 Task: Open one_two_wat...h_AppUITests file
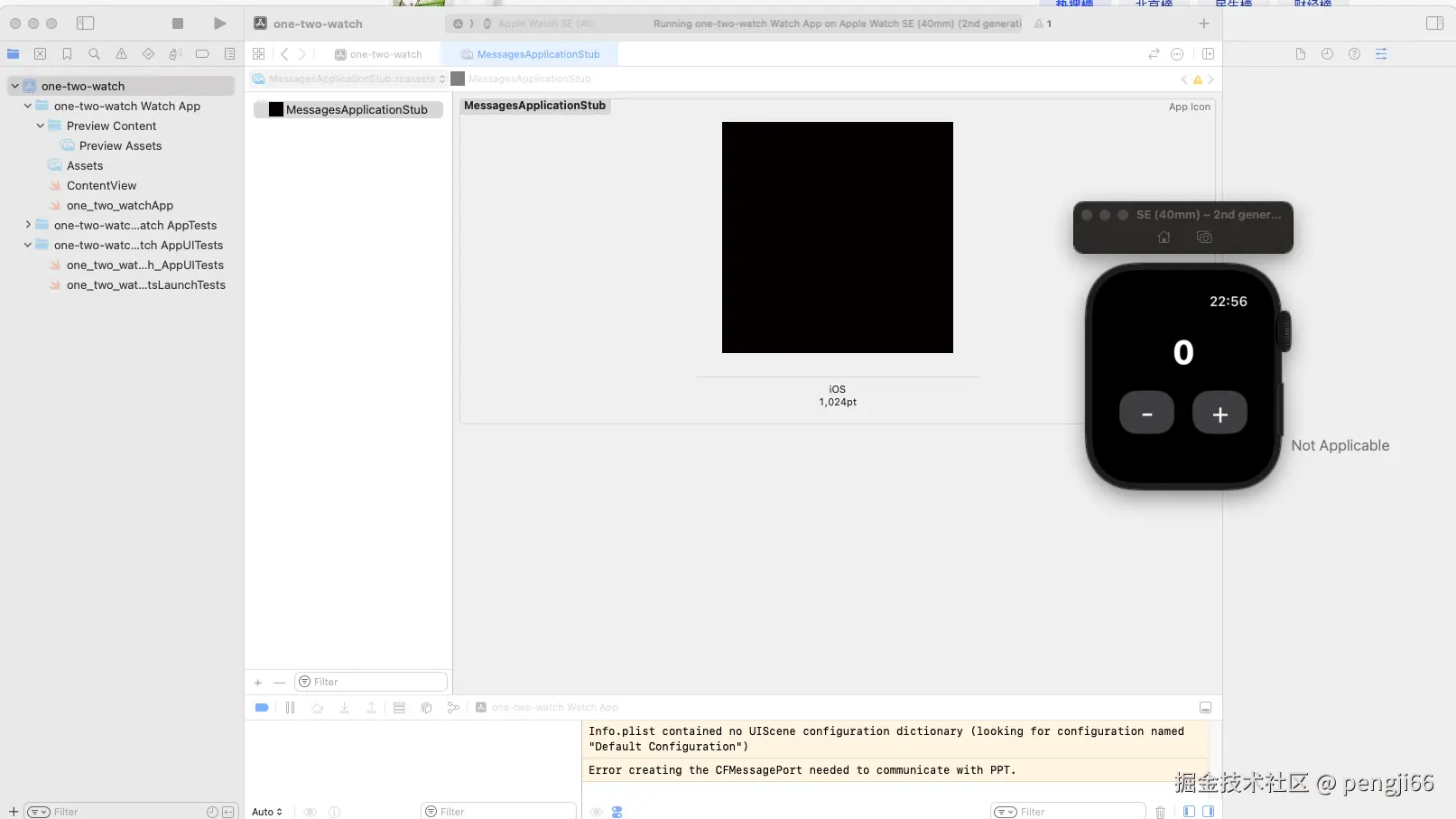pos(144,265)
